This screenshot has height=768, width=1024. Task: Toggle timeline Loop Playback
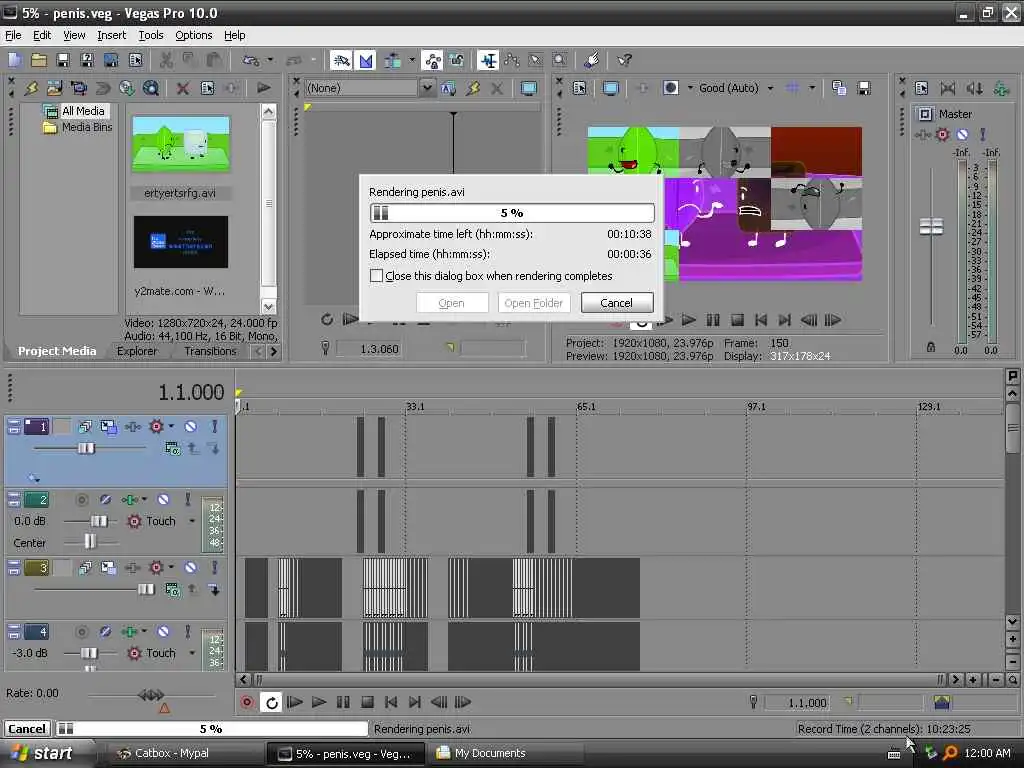tap(271, 702)
